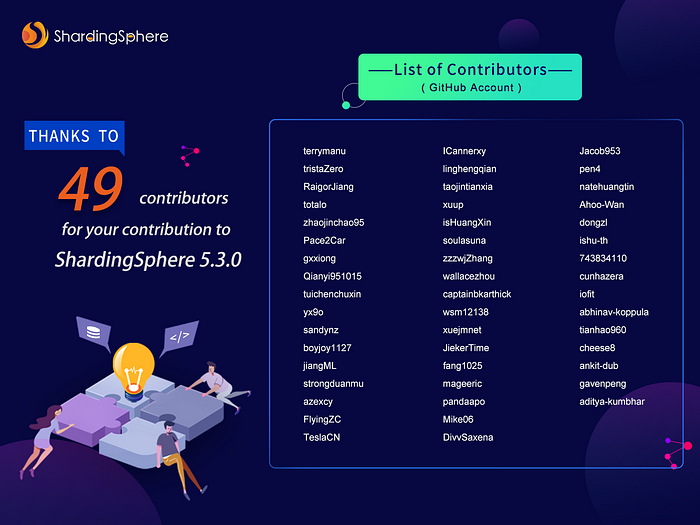The height and width of the screenshot is (525, 700).
Task: Open ICannerxy GitHub account name
Action: coord(464,151)
